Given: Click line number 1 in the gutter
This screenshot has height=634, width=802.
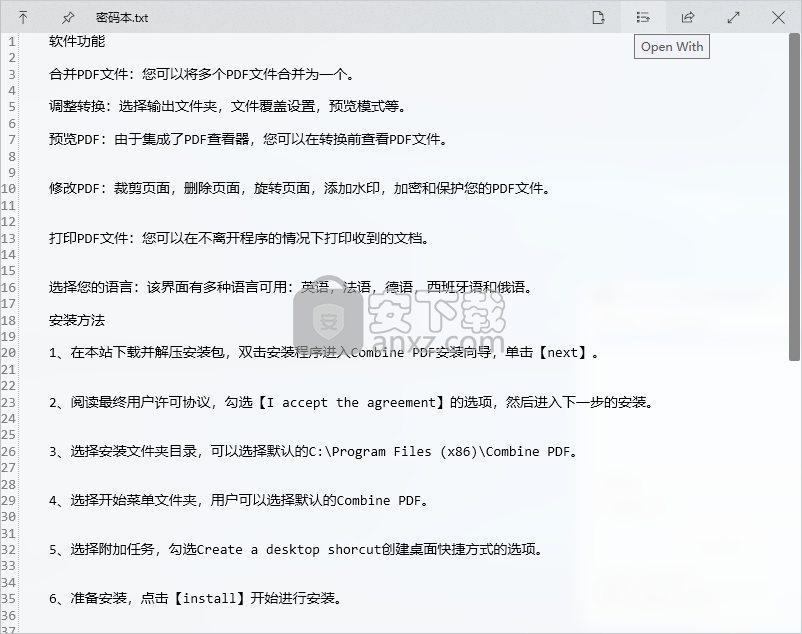Looking at the screenshot, I should [11, 41].
